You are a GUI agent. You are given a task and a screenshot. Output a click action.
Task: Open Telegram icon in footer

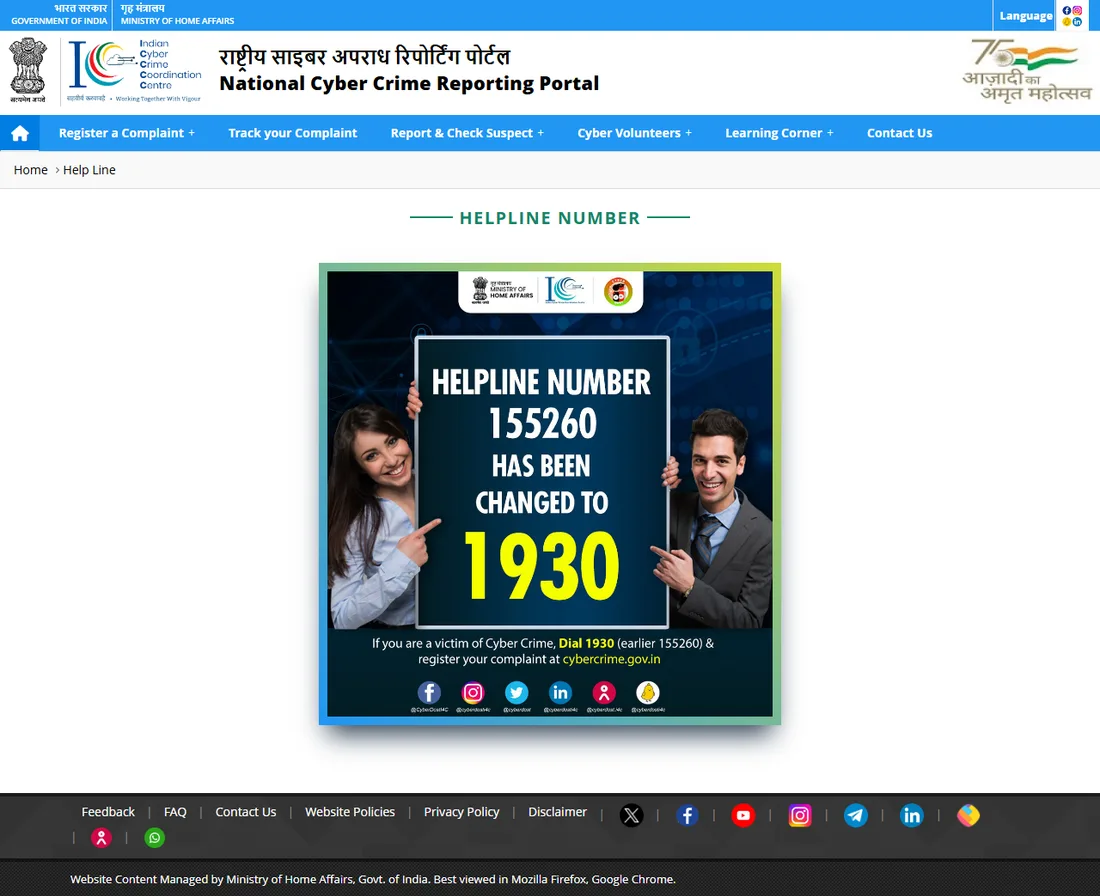[x=856, y=815]
